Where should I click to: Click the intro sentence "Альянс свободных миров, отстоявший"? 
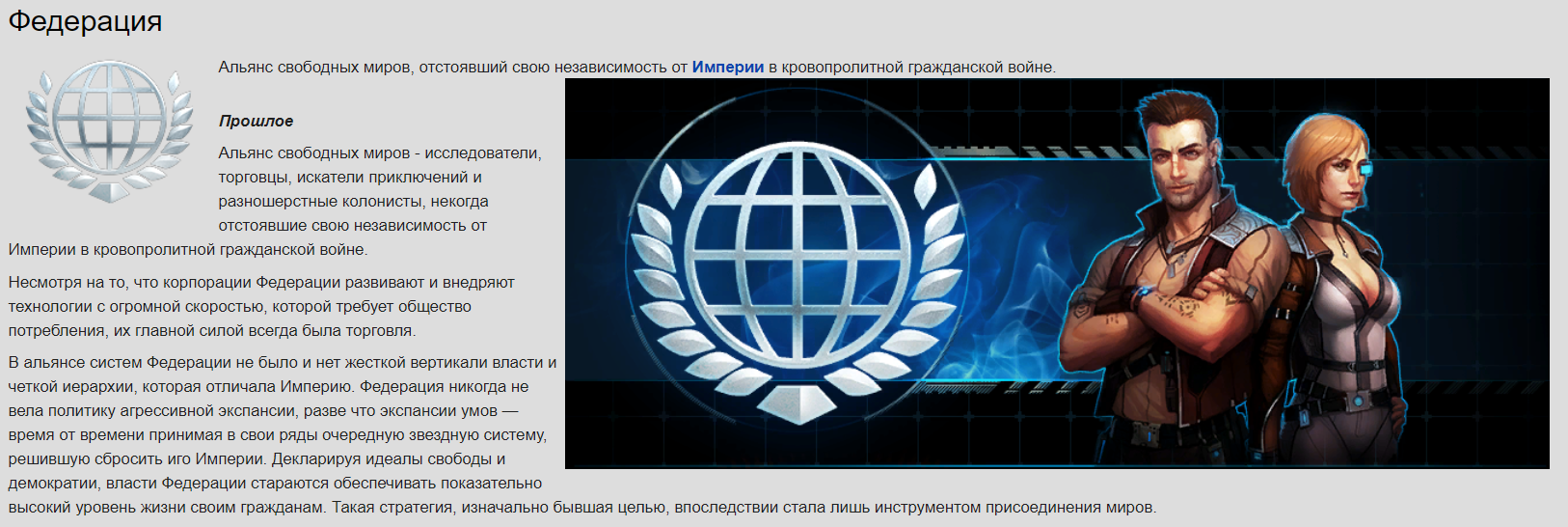pyautogui.click(x=453, y=67)
